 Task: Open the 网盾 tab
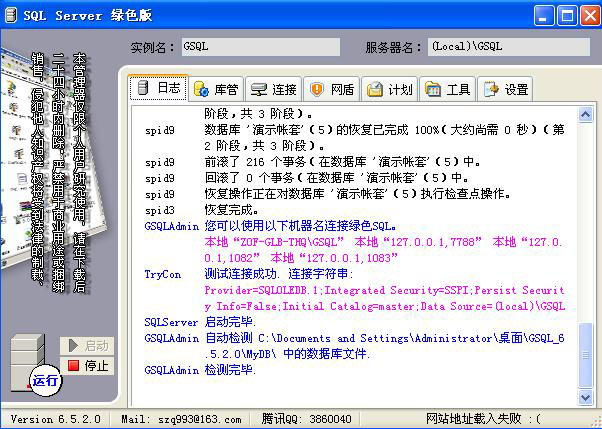(331, 89)
